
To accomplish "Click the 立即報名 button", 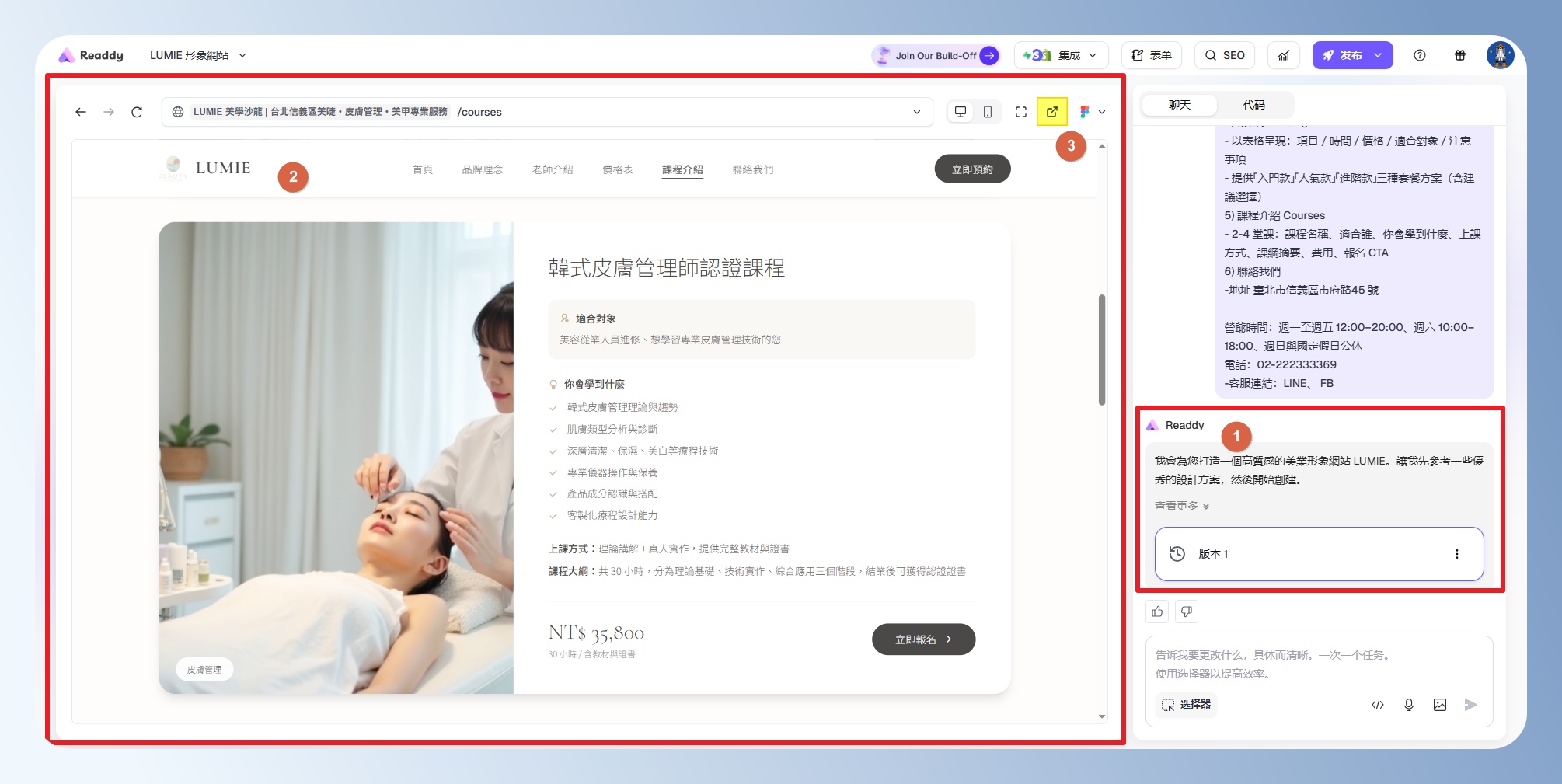I will [923, 639].
